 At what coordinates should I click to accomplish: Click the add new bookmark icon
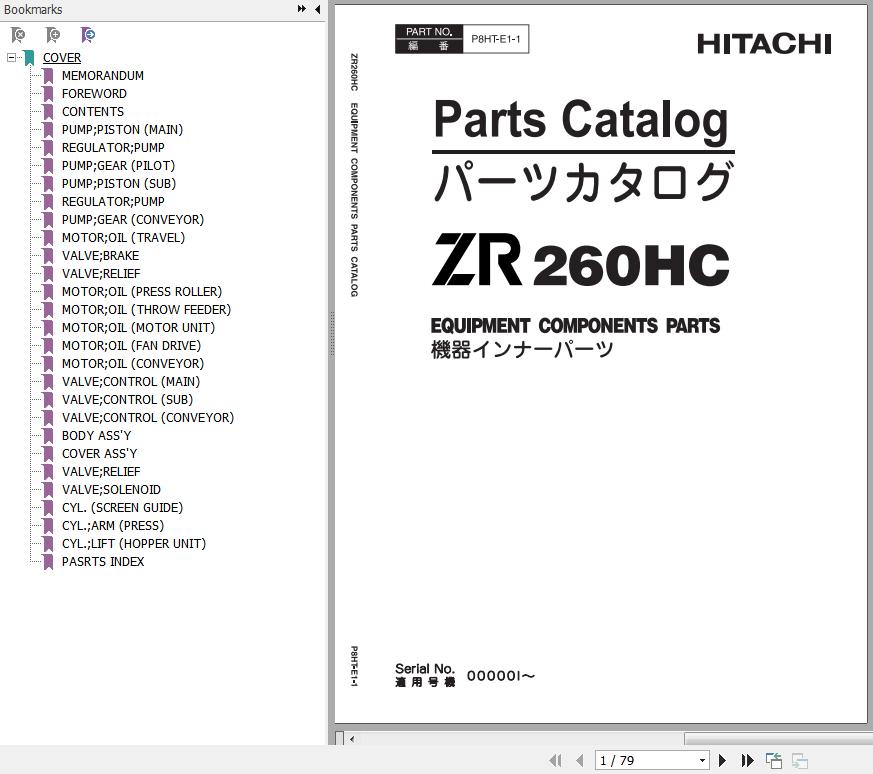[x=53, y=35]
